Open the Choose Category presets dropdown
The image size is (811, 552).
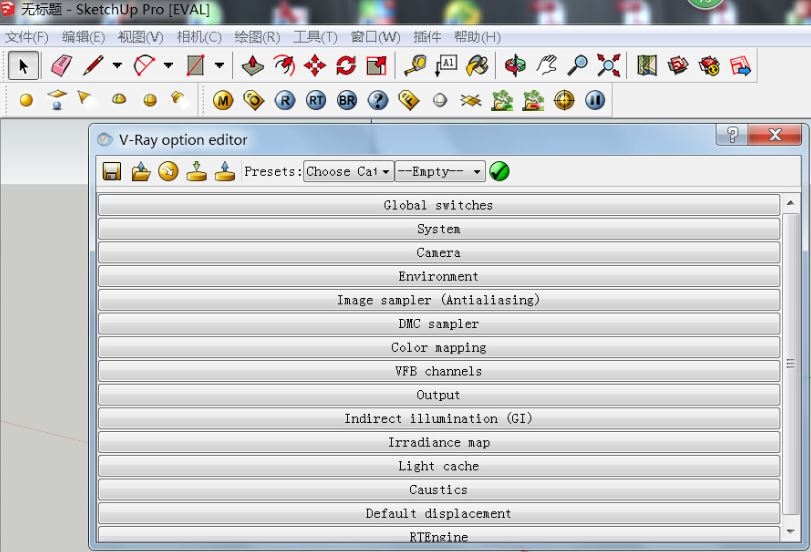pyautogui.click(x=349, y=171)
